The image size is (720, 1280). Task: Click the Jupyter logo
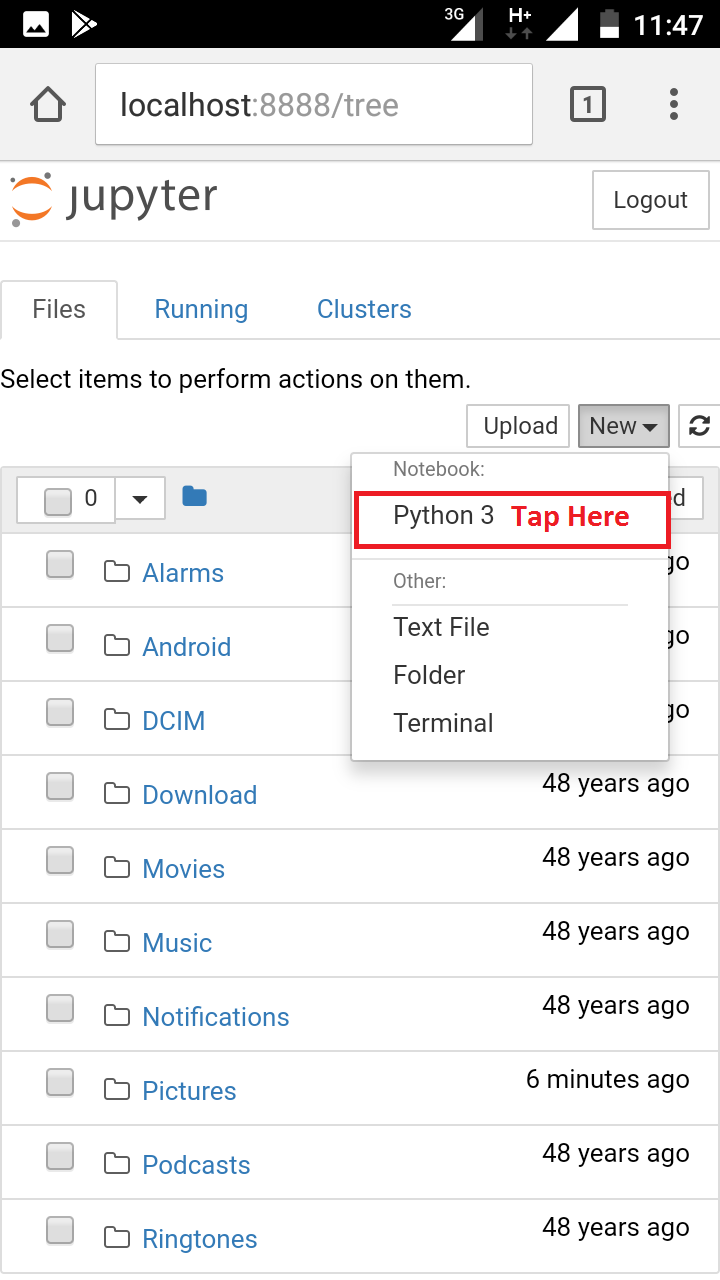[x=112, y=198]
